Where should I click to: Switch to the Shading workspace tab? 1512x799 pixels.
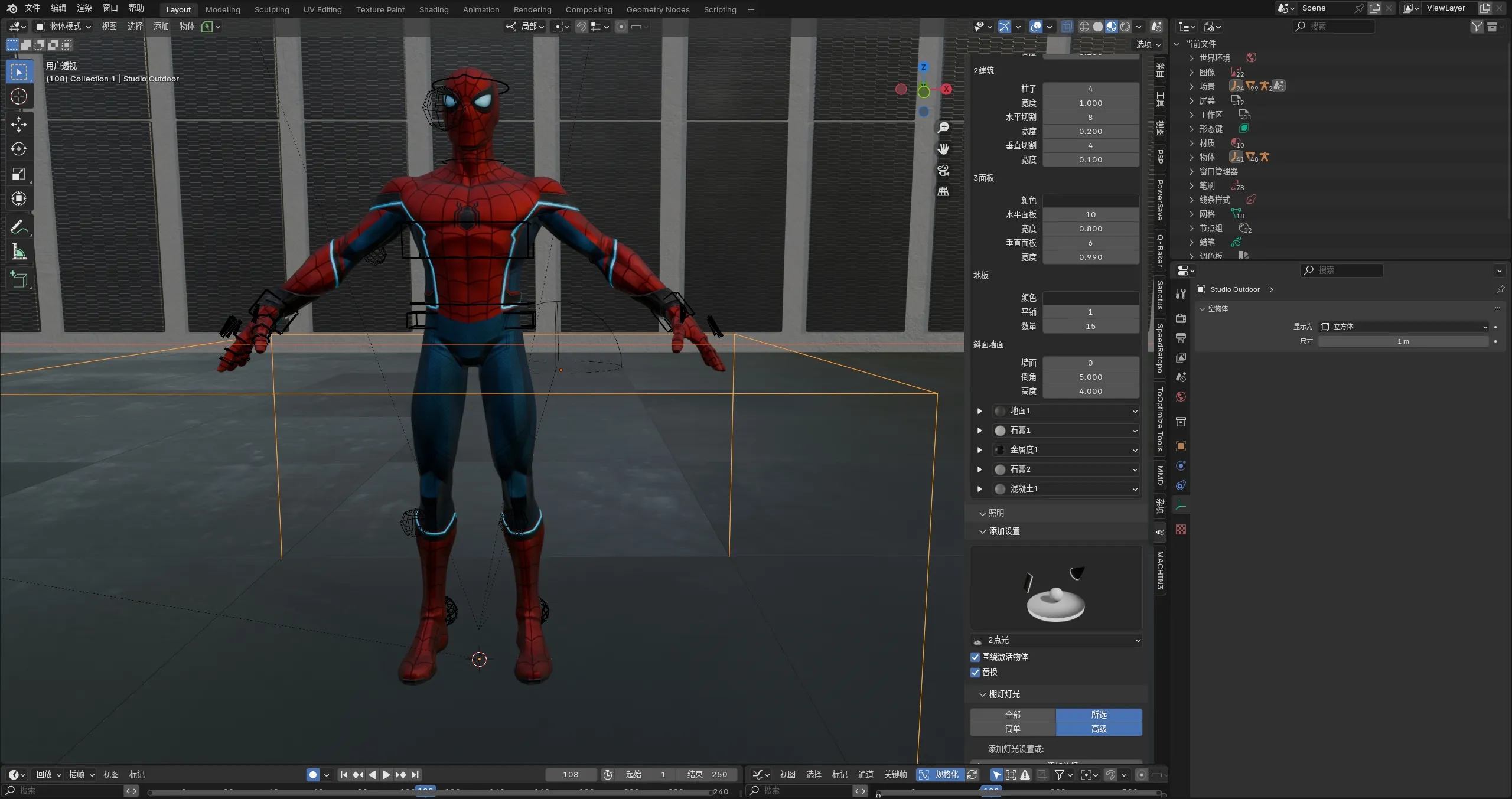coord(434,9)
